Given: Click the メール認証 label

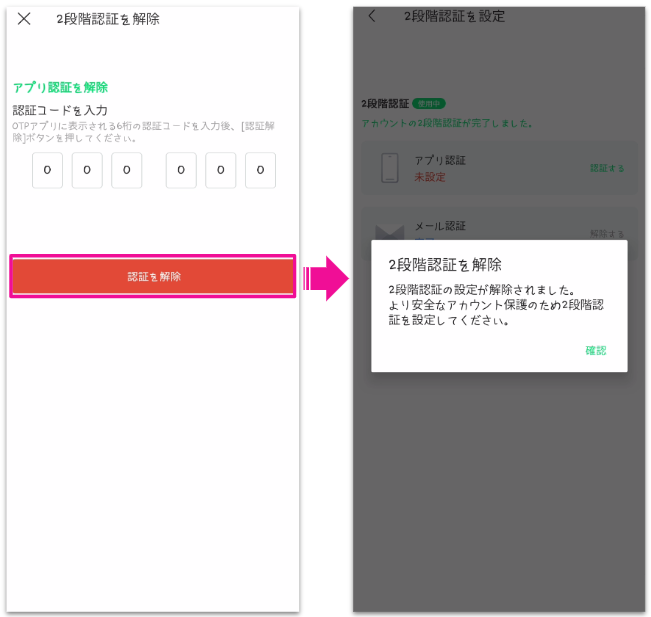Looking at the screenshot, I should 441,226.
